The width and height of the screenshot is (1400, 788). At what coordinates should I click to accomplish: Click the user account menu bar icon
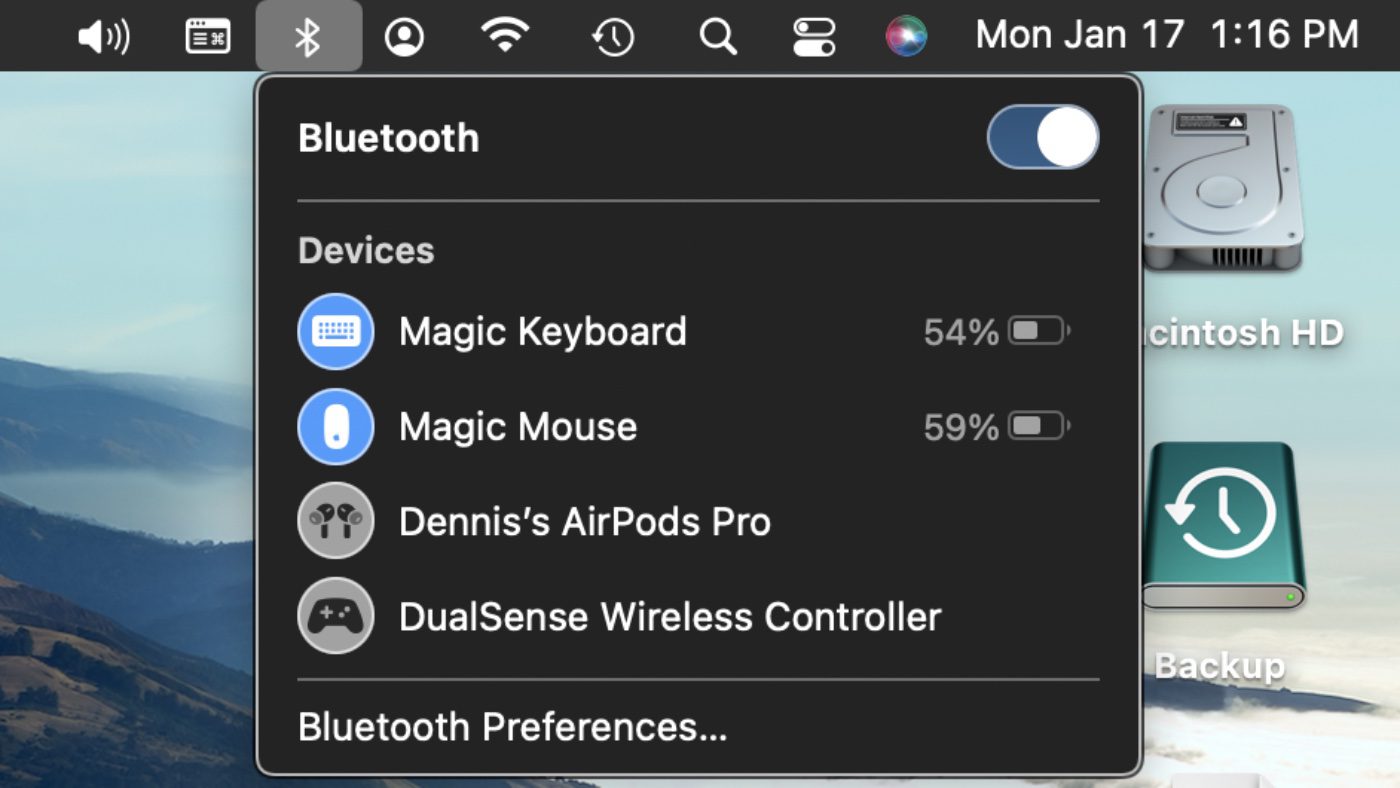404,37
